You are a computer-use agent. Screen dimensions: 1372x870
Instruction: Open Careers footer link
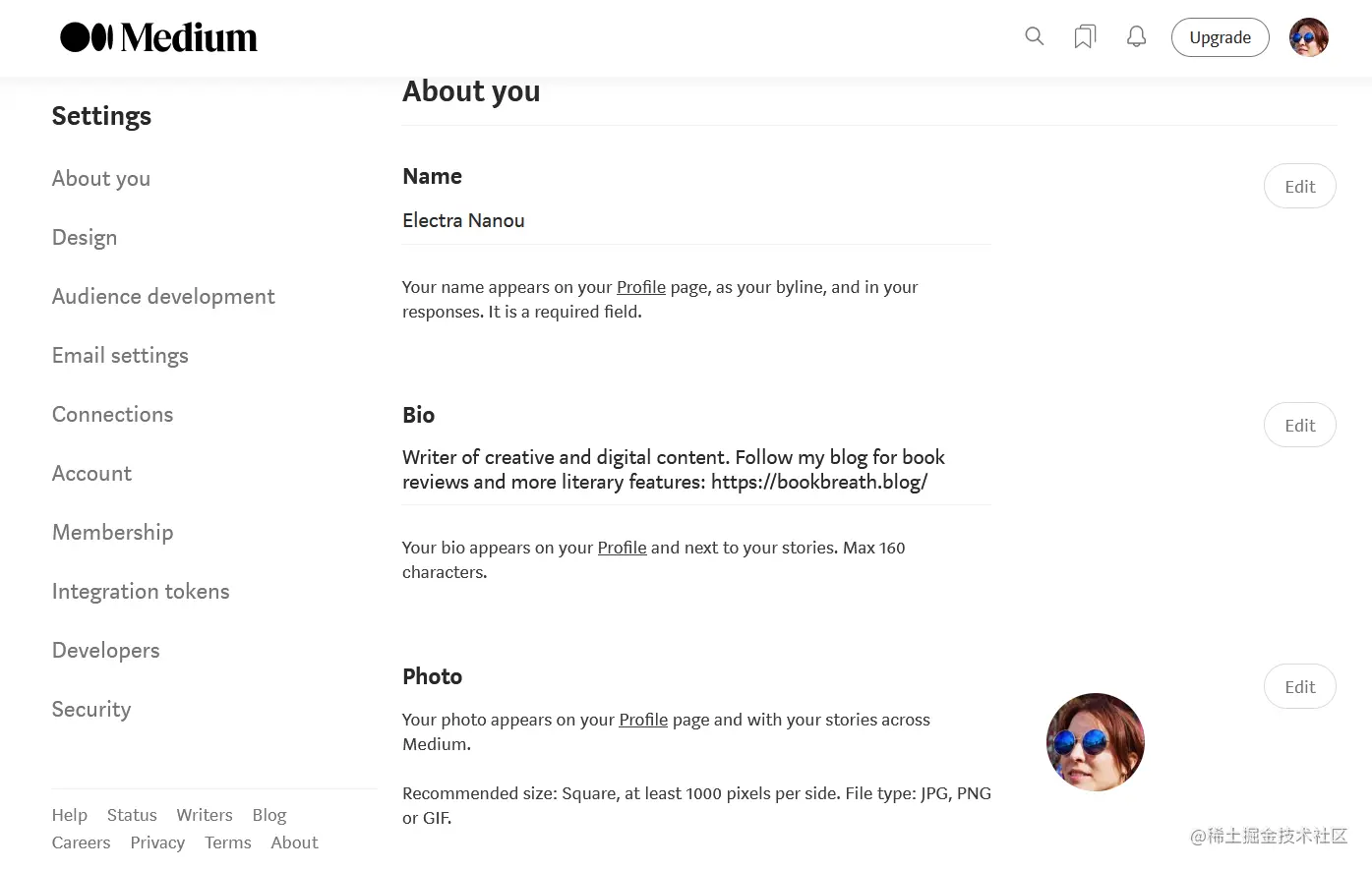81,842
